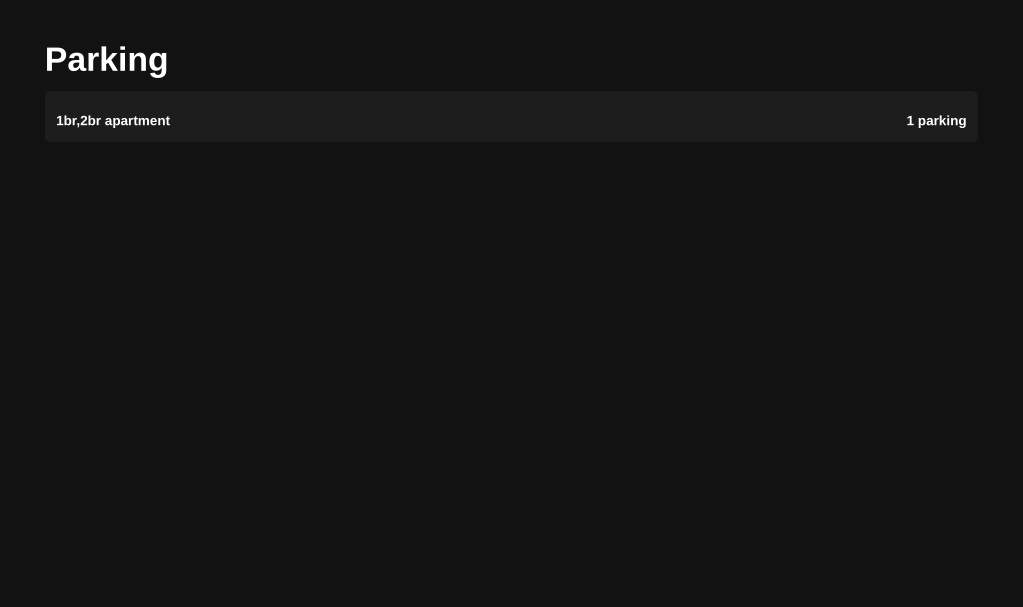Open the apartment parking entry

pos(512,117)
